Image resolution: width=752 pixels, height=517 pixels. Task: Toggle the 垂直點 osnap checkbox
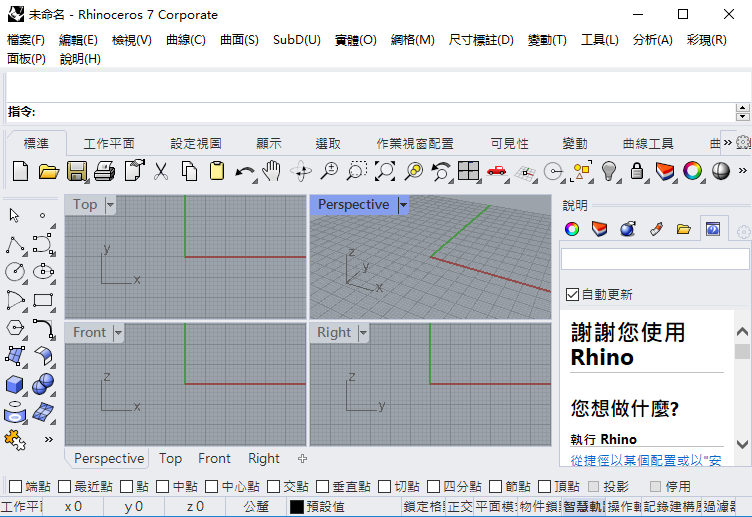(x=322, y=487)
